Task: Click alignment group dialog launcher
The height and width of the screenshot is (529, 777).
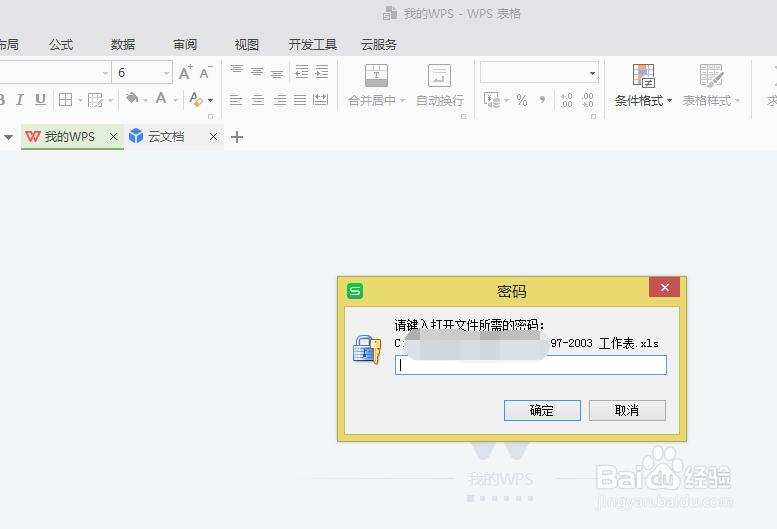Action: [463, 117]
